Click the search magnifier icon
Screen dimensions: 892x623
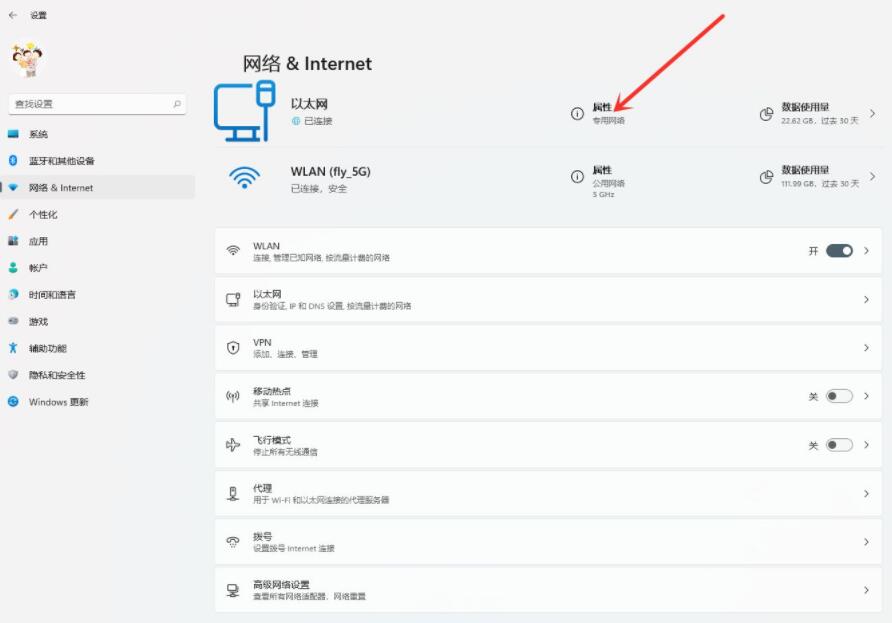point(177,104)
